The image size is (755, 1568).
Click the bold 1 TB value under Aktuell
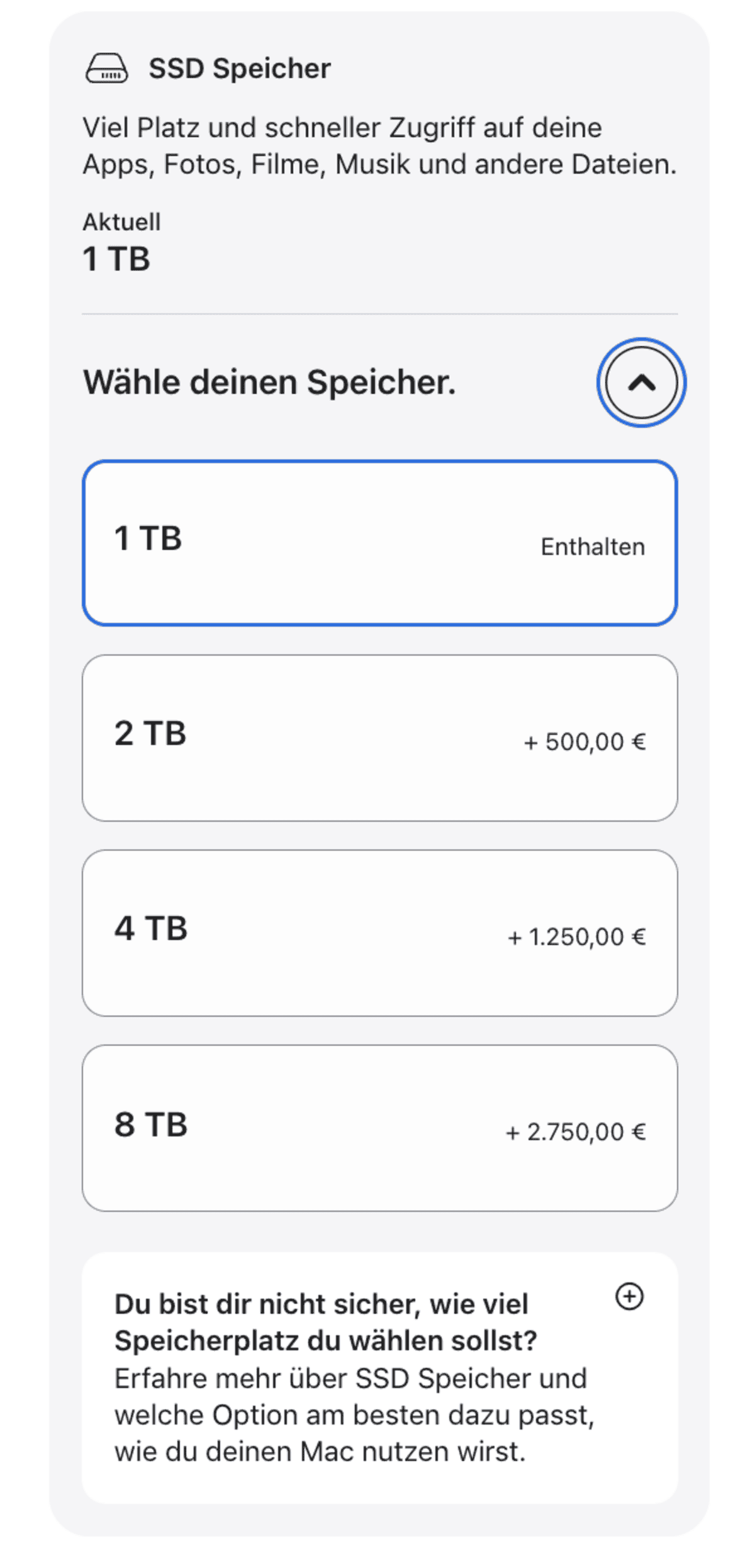pos(116,259)
